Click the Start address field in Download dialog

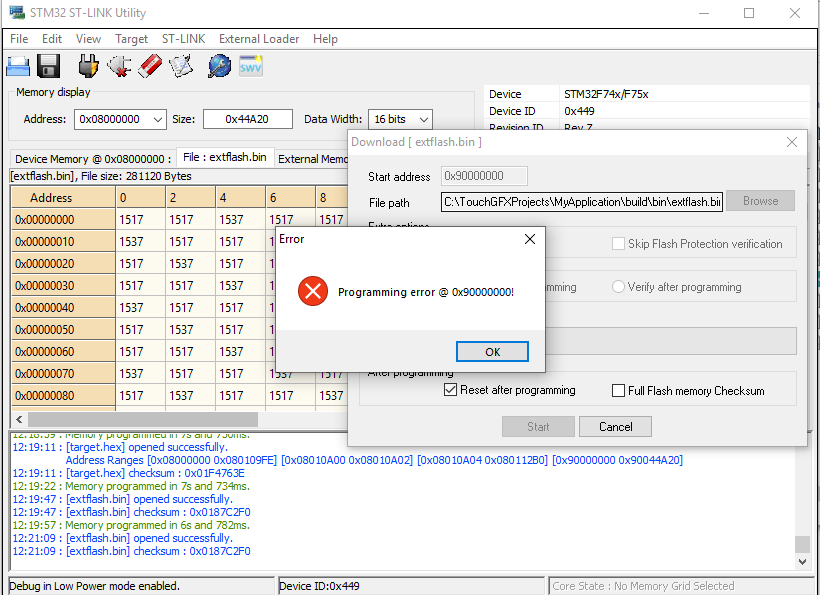(484, 176)
